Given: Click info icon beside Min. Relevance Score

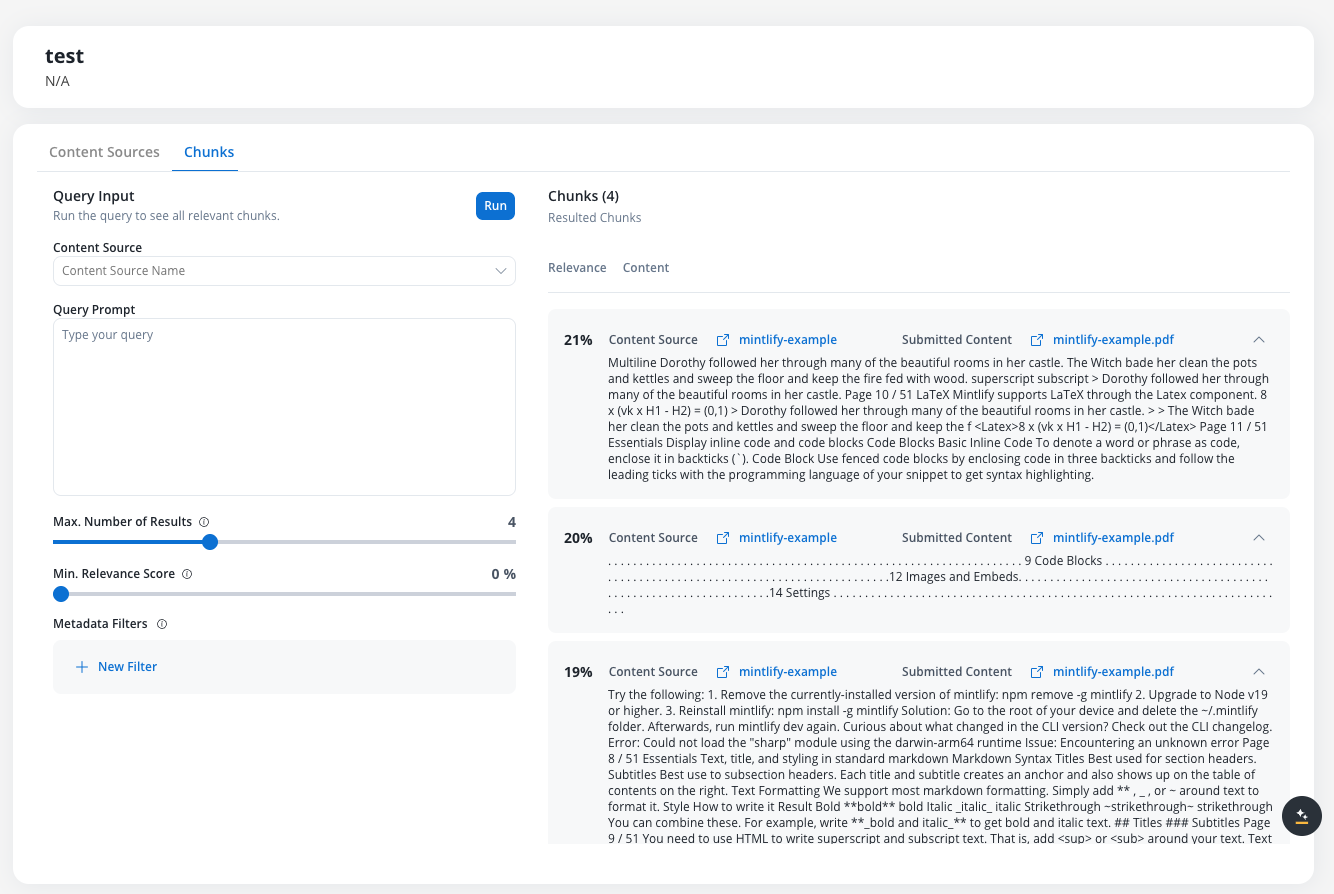Looking at the screenshot, I should coord(187,574).
